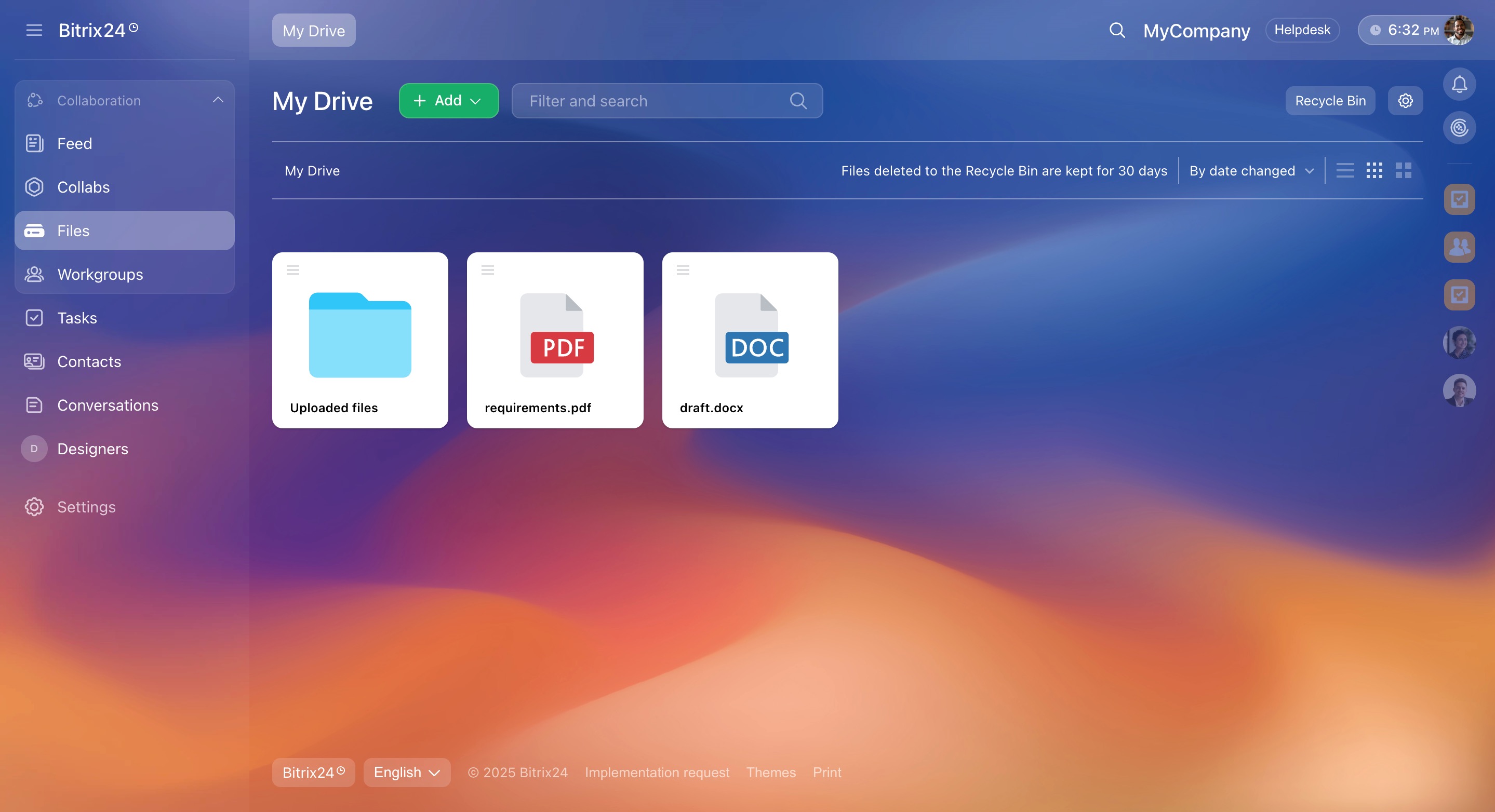This screenshot has width=1495, height=812.
Task: Switch to large tile view
Action: coord(1403,170)
